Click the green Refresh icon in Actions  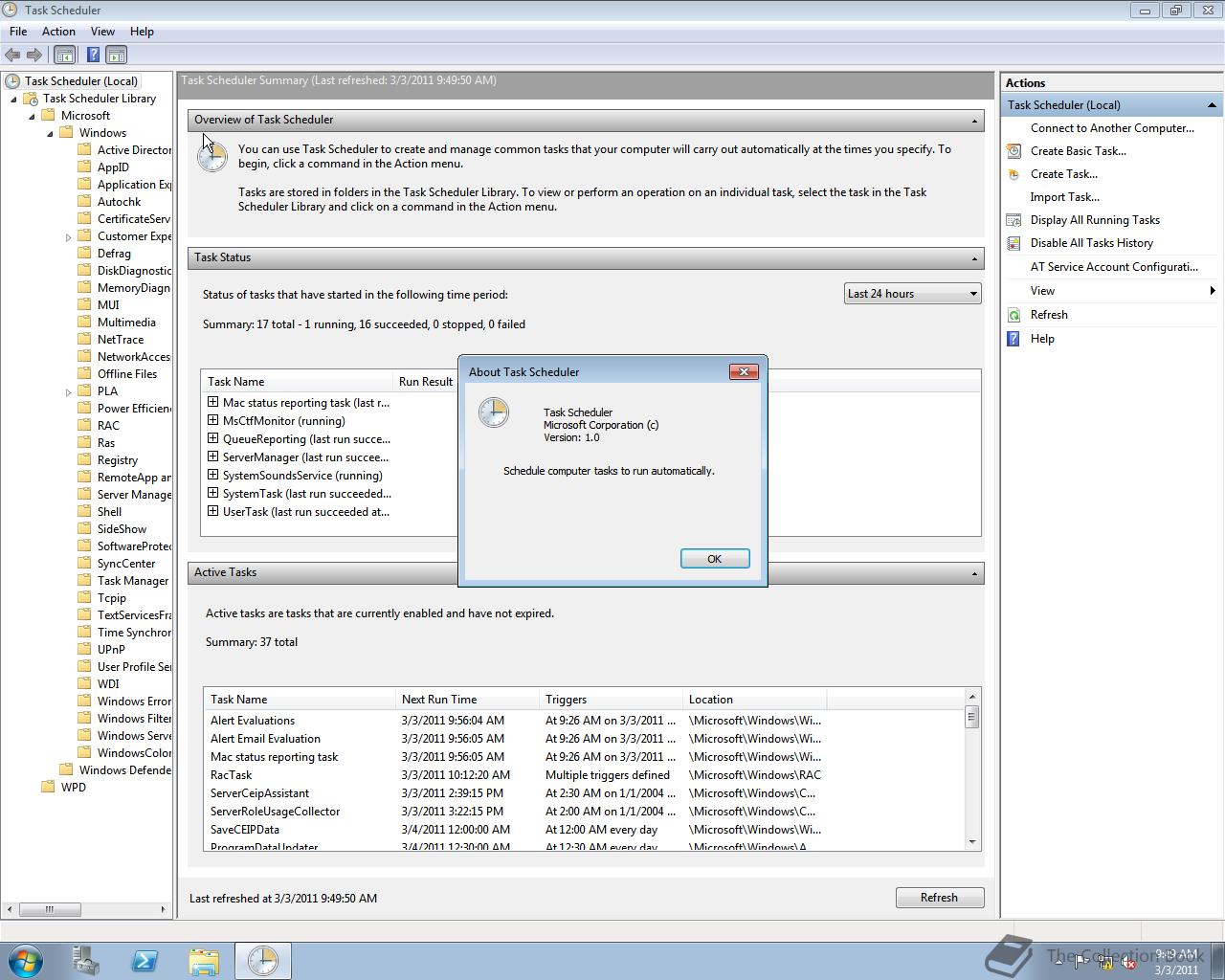coord(1013,315)
